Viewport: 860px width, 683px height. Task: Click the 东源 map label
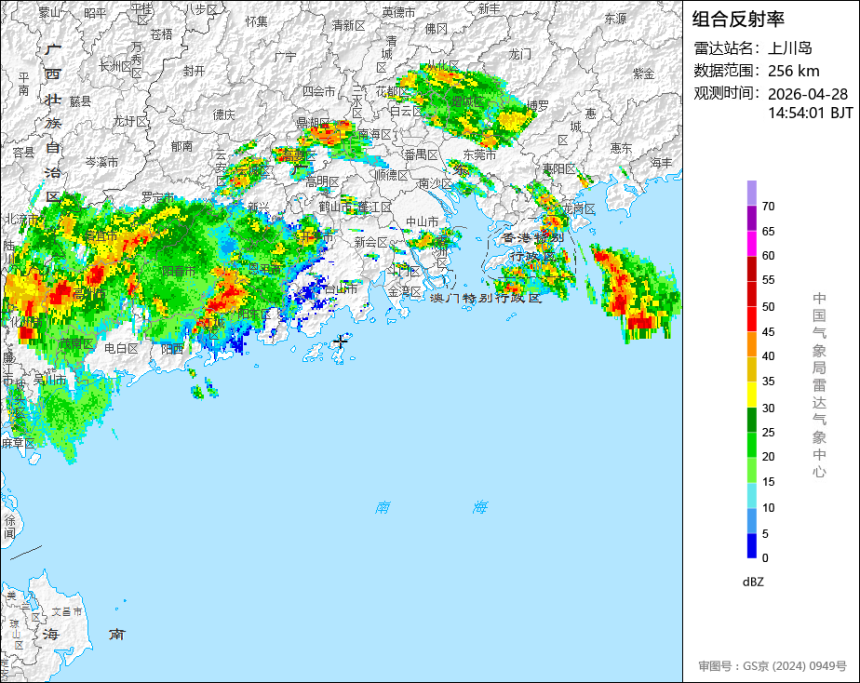pyautogui.click(x=615, y=18)
